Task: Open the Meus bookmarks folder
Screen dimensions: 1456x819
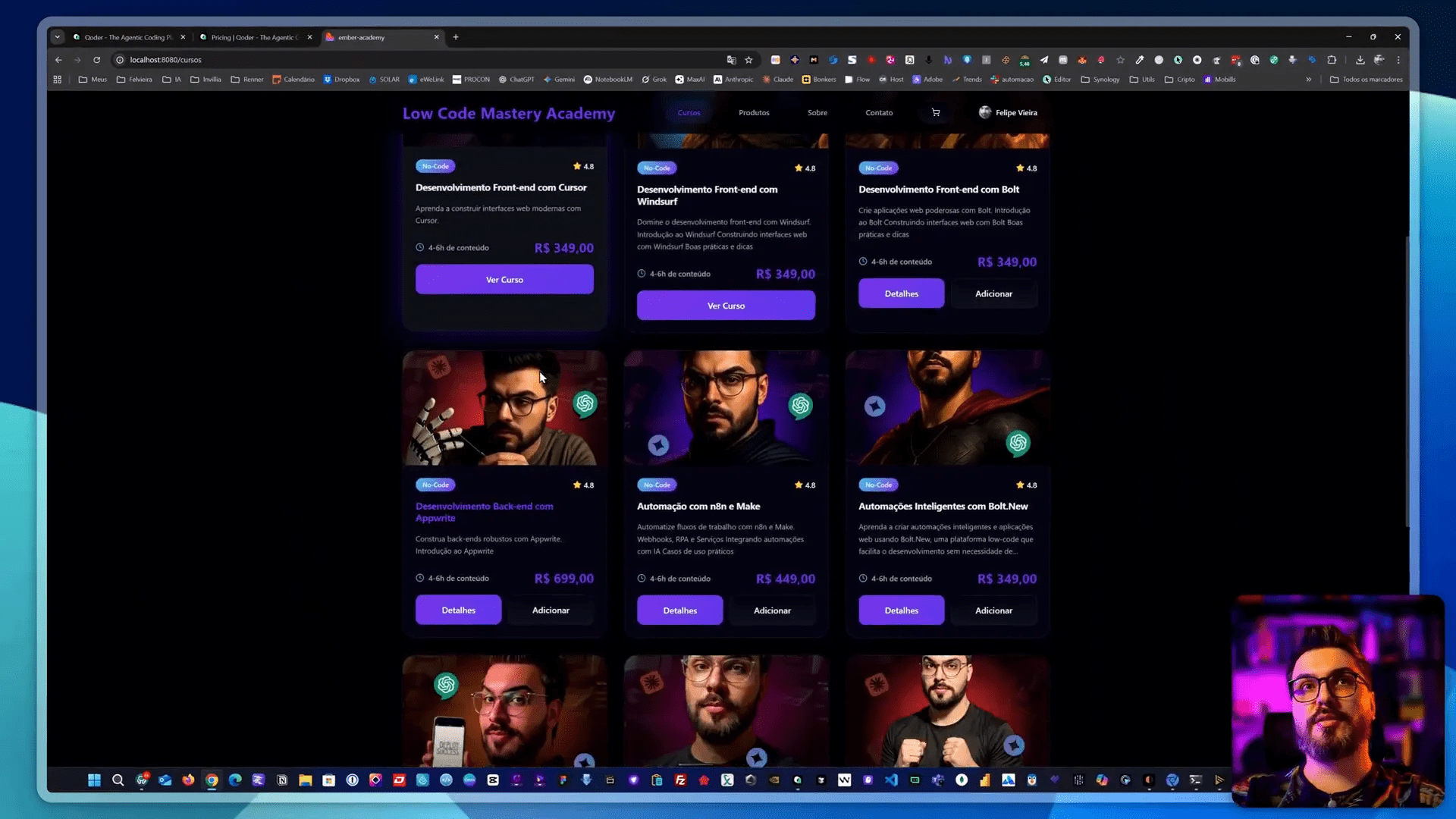Action: click(93, 79)
